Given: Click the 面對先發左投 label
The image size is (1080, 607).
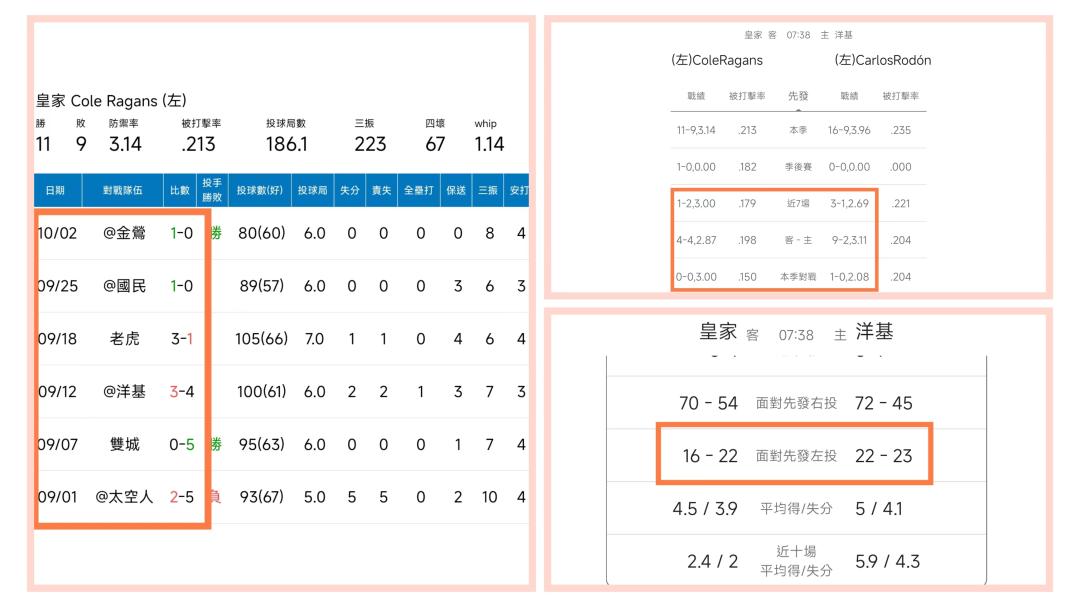Looking at the screenshot, I should pyautogui.click(x=796, y=456).
